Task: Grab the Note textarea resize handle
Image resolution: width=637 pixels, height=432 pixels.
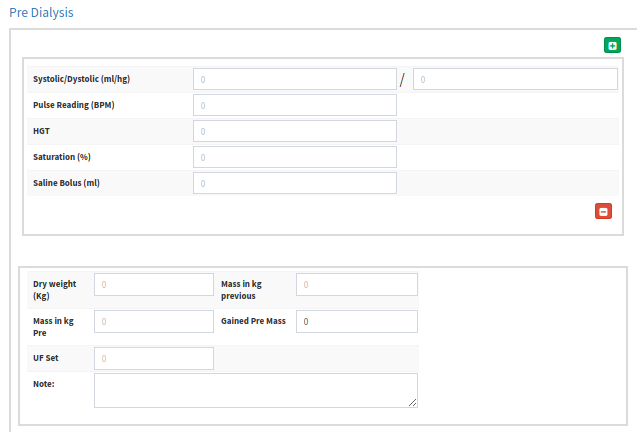Action: click(413, 403)
